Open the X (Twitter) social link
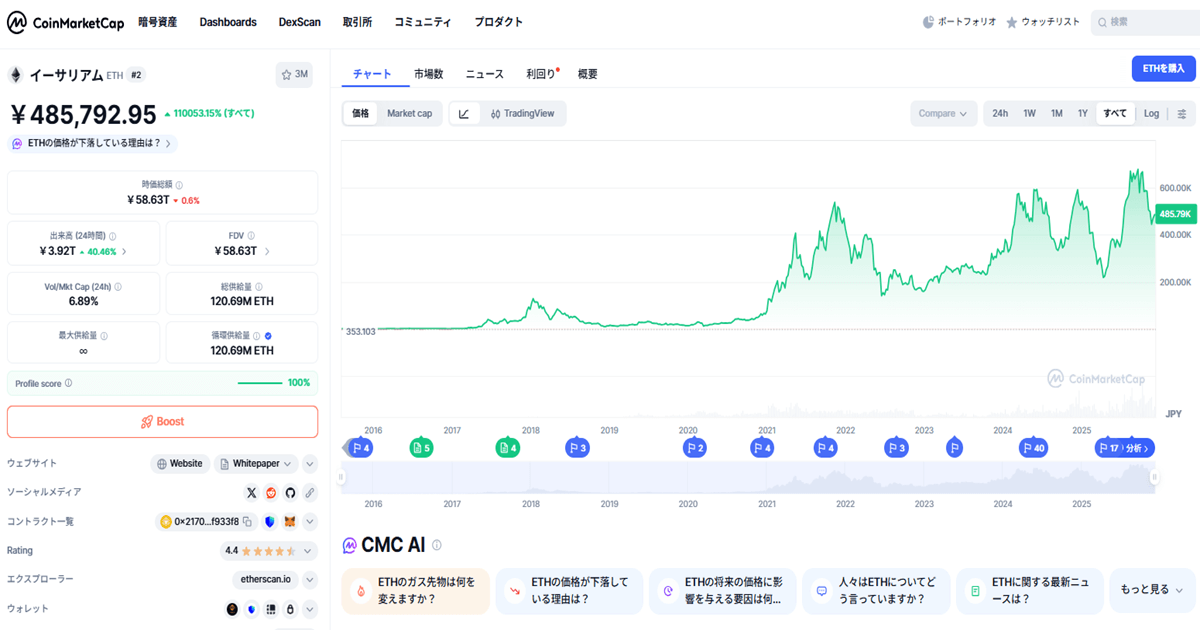 pyautogui.click(x=252, y=492)
